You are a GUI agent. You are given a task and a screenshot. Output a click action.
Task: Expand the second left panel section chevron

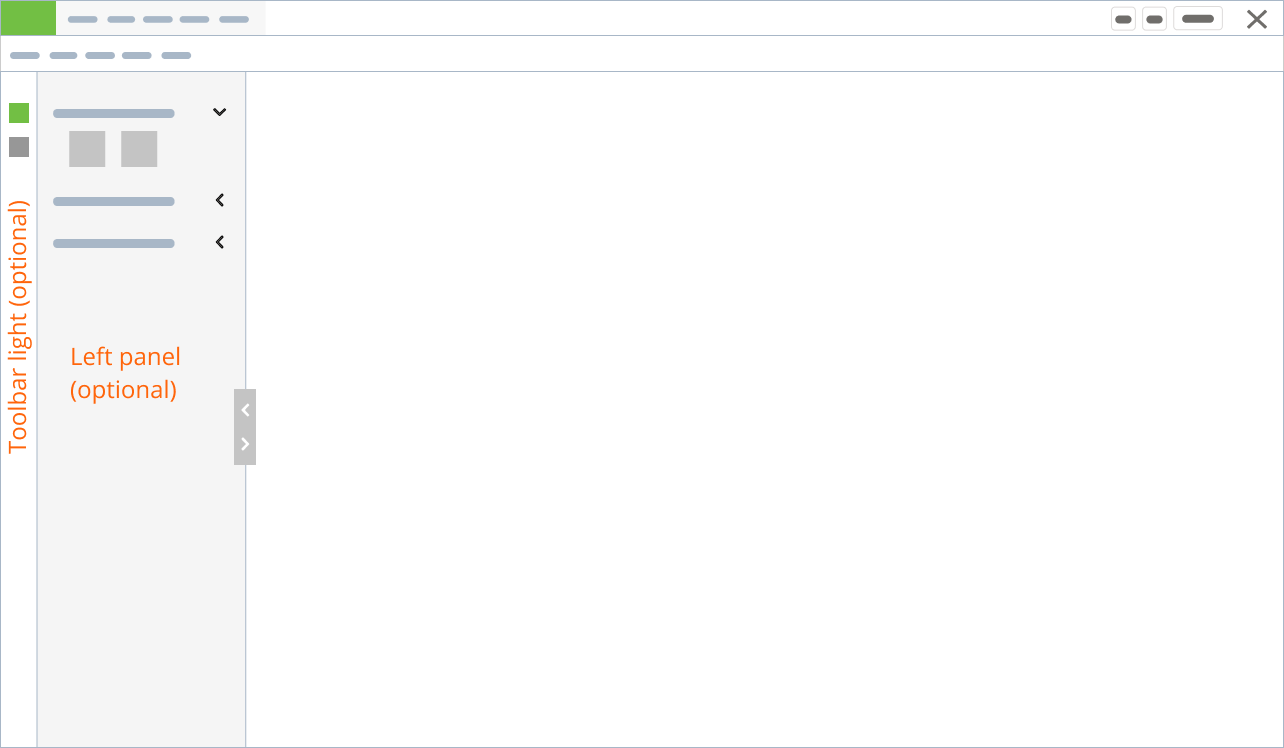[220, 200]
